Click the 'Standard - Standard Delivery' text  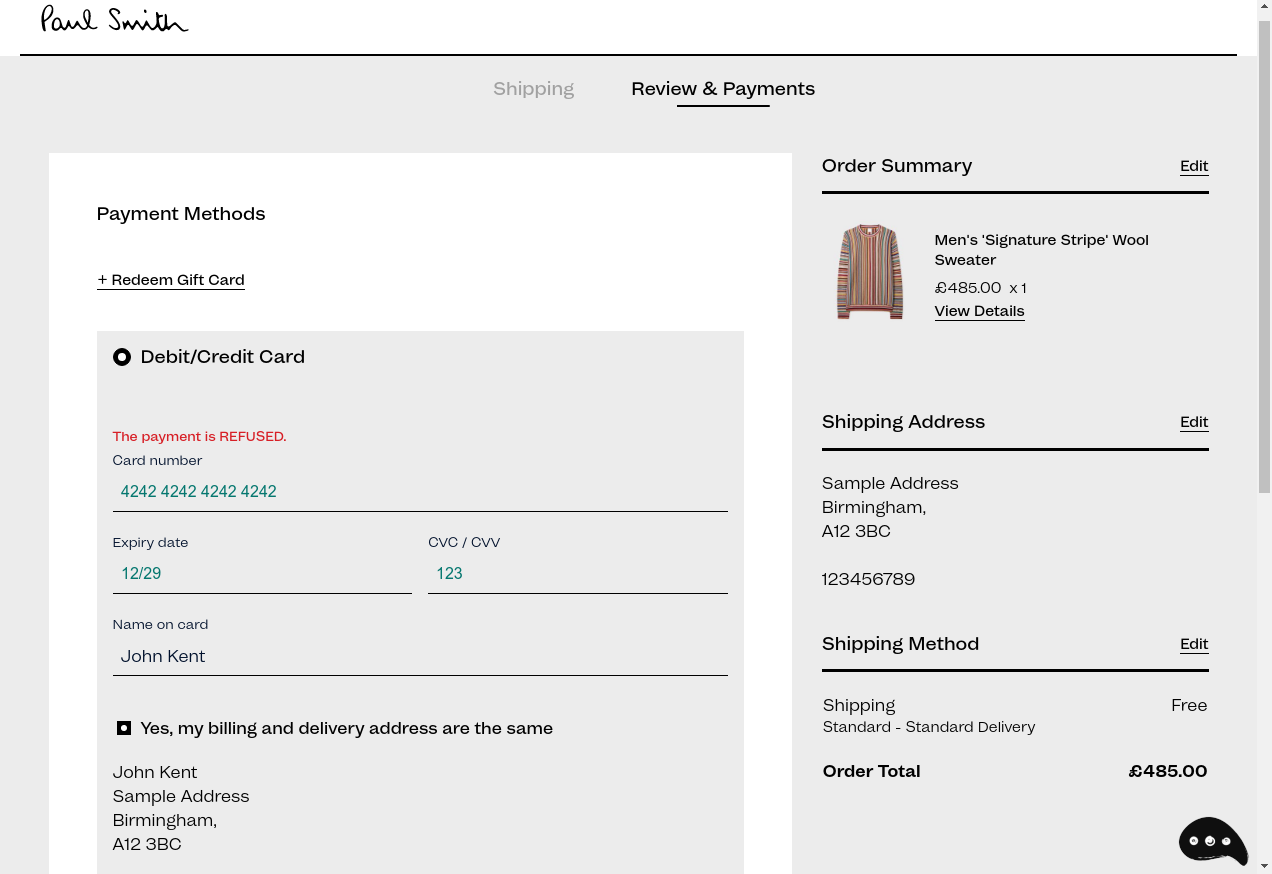tap(929, 727)
